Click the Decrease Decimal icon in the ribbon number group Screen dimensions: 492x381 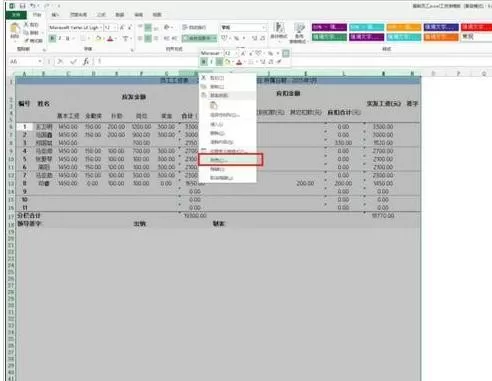click(x=262, y=38)
